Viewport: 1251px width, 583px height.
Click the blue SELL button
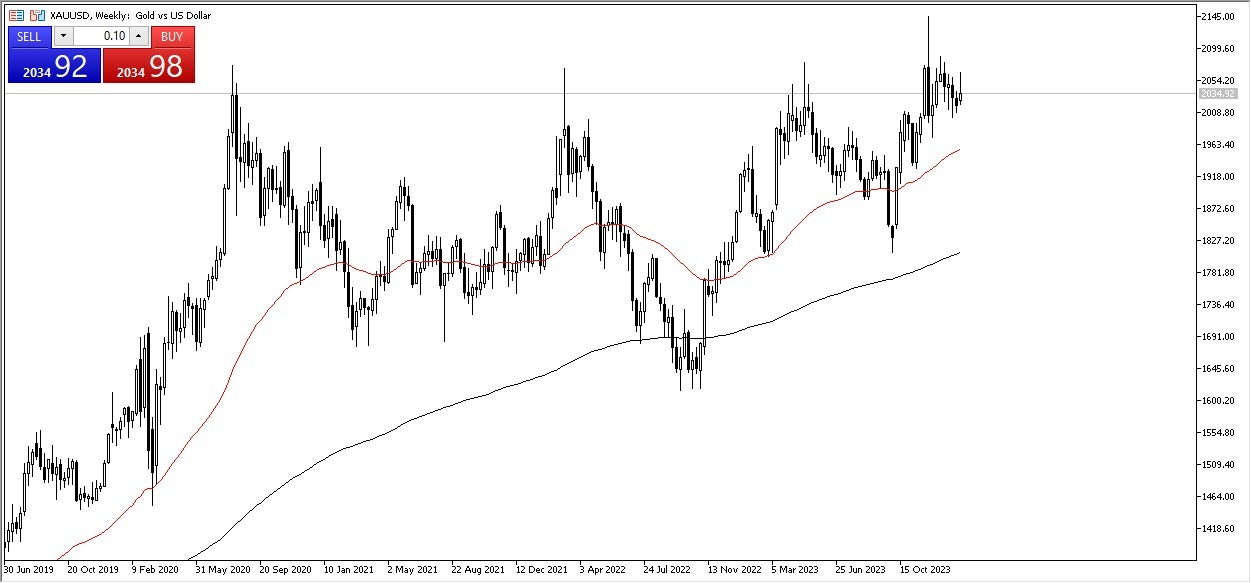[29, 36]
